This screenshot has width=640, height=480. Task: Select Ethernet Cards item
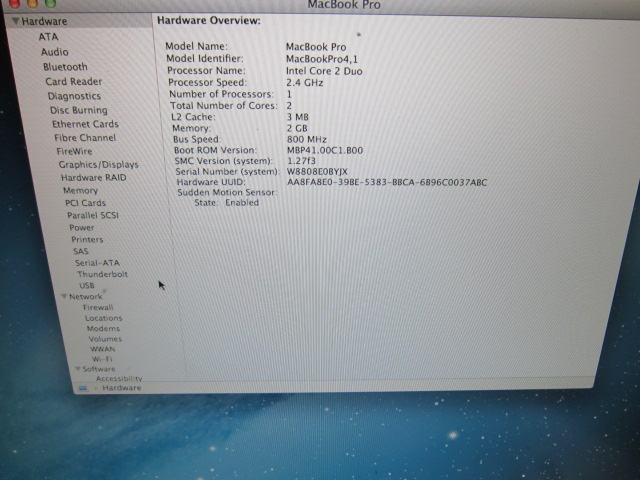85,124
